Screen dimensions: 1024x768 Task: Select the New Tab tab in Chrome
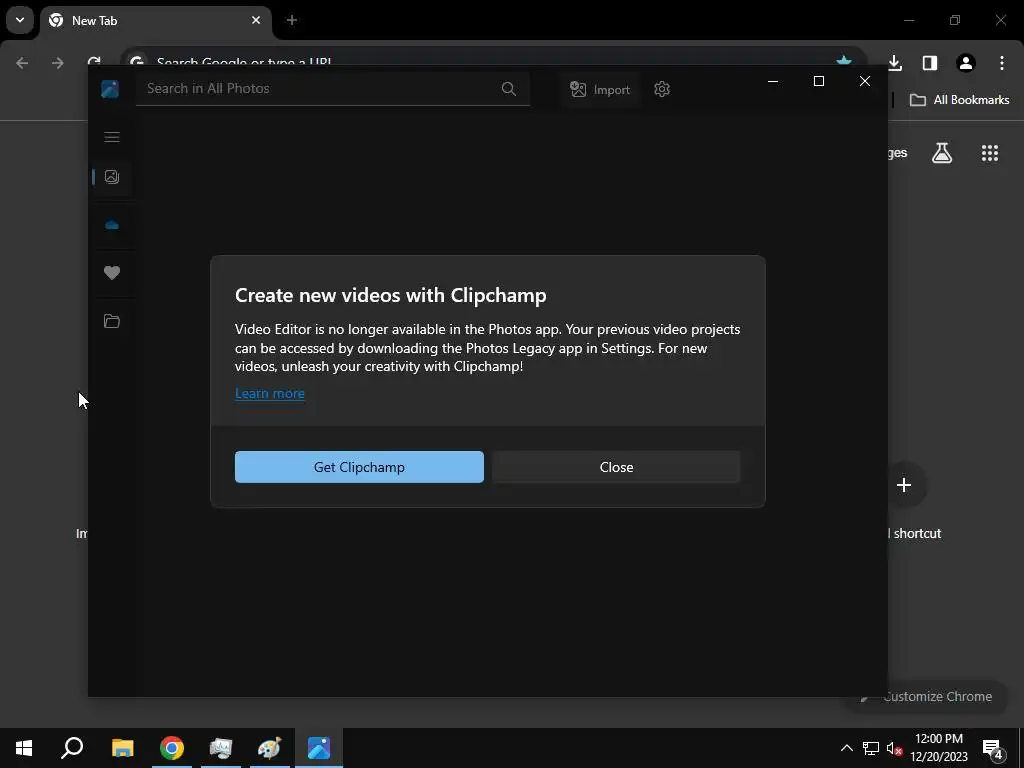tap(155, 21)
